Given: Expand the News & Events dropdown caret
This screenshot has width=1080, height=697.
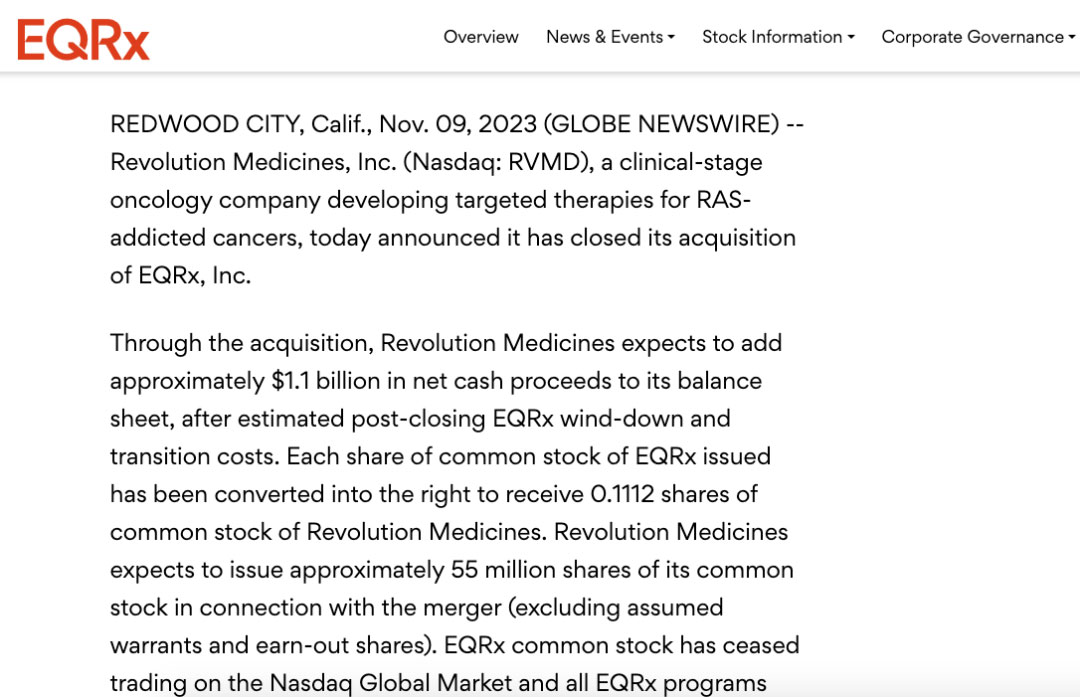Looking at the screenshot, I should 672,38.
